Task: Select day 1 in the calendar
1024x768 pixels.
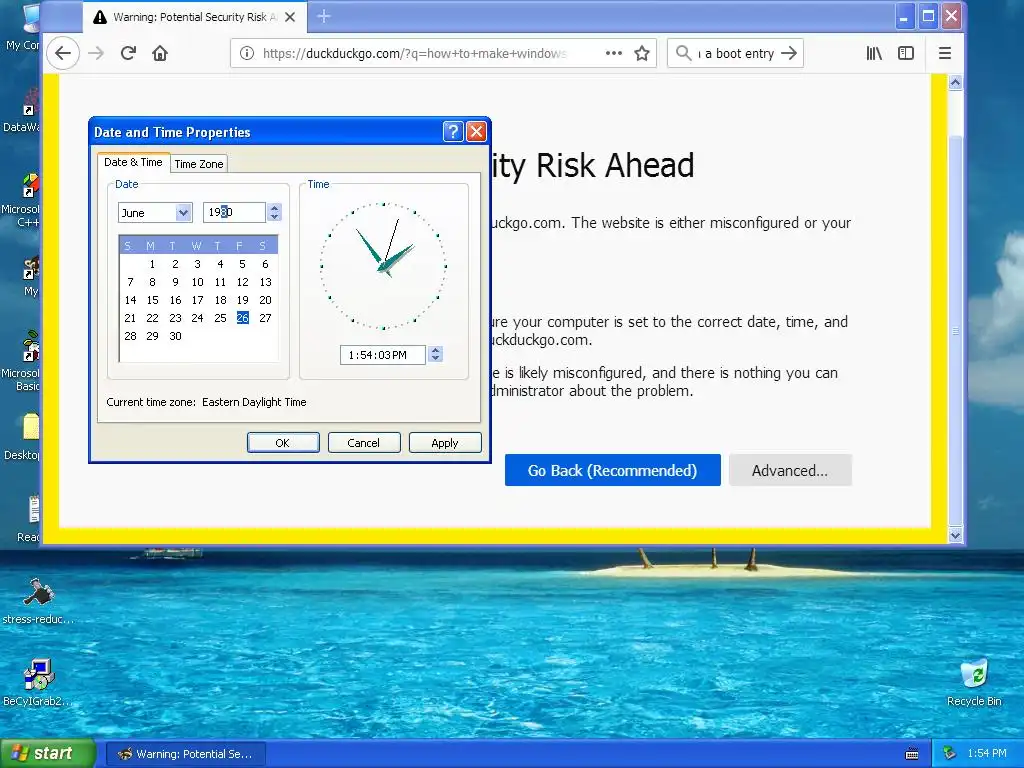Action: [x=152, y=264]
